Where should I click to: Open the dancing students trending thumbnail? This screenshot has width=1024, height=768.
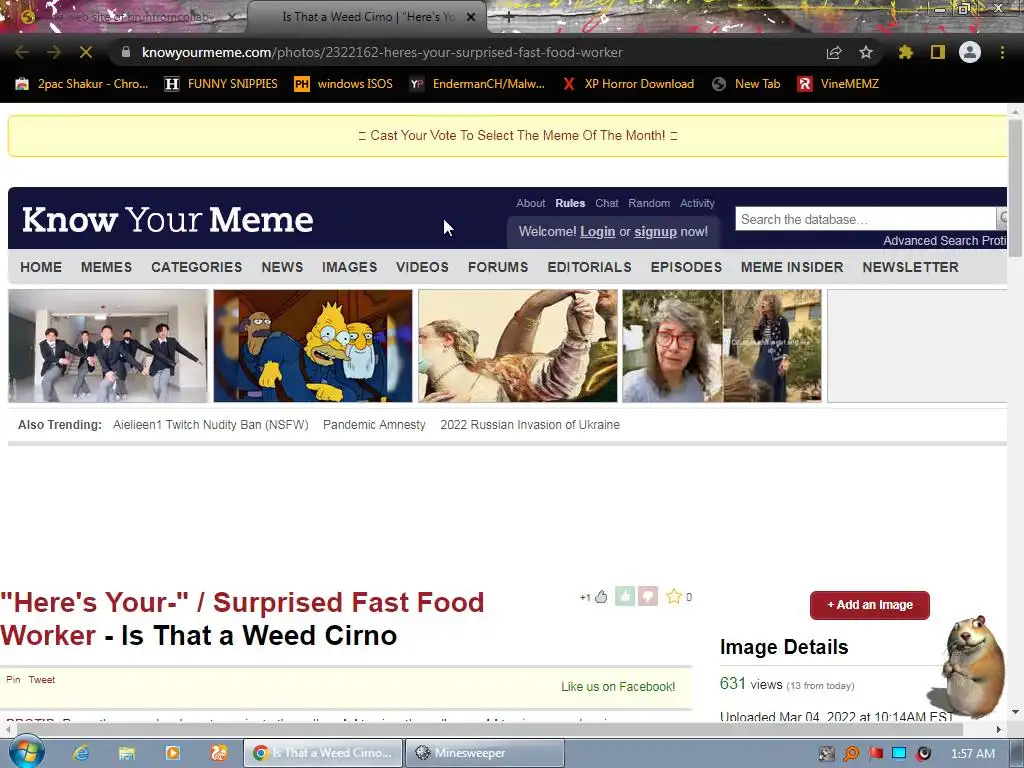click(x=108, y=345)
